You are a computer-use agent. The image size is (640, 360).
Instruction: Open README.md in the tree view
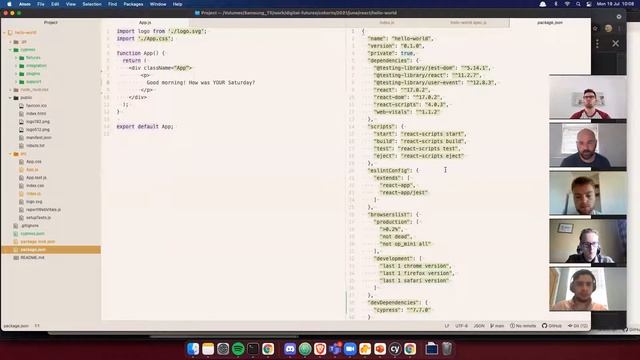32,258
